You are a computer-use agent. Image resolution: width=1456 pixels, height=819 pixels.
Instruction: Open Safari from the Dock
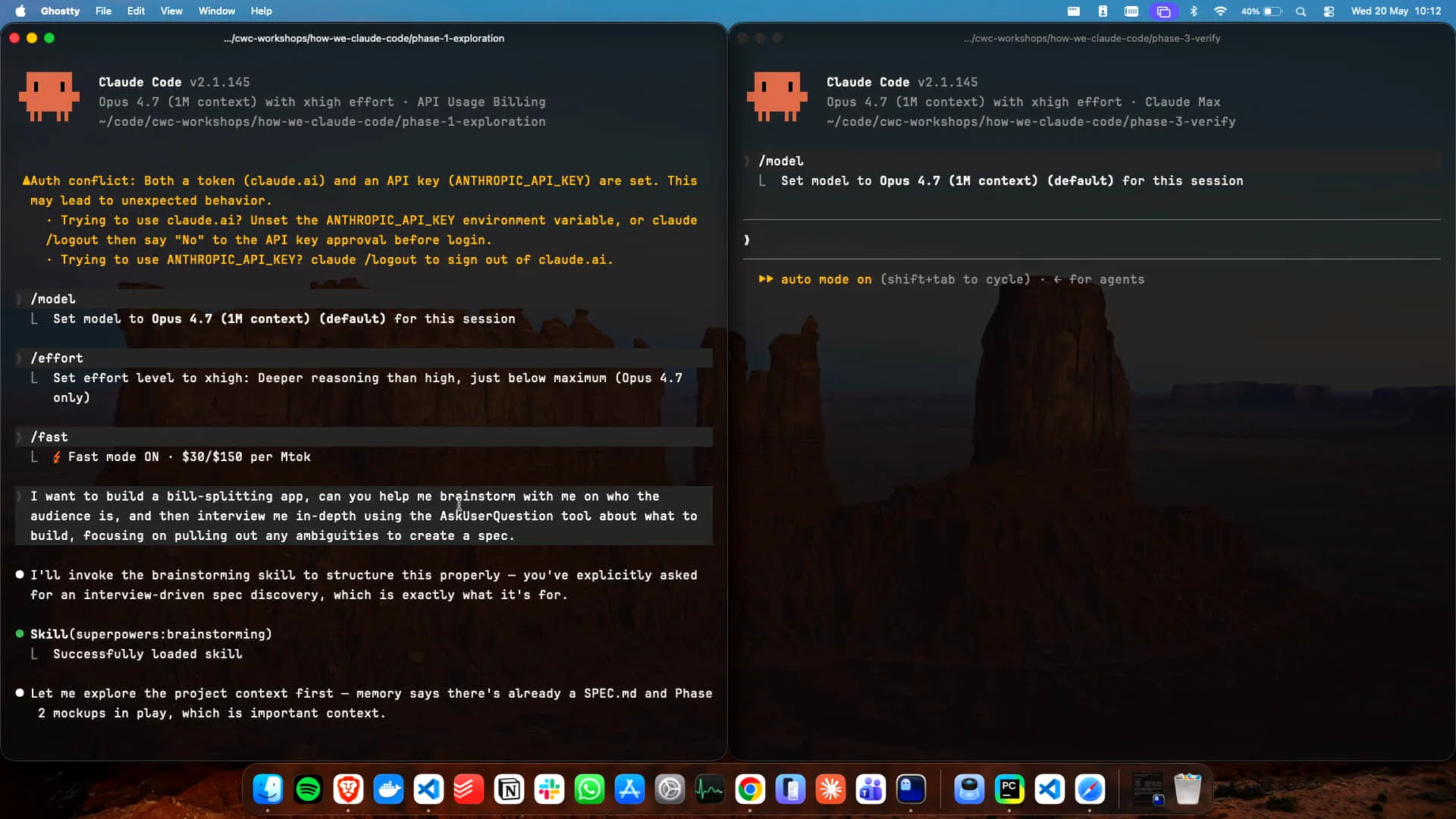coord(1090,789)
